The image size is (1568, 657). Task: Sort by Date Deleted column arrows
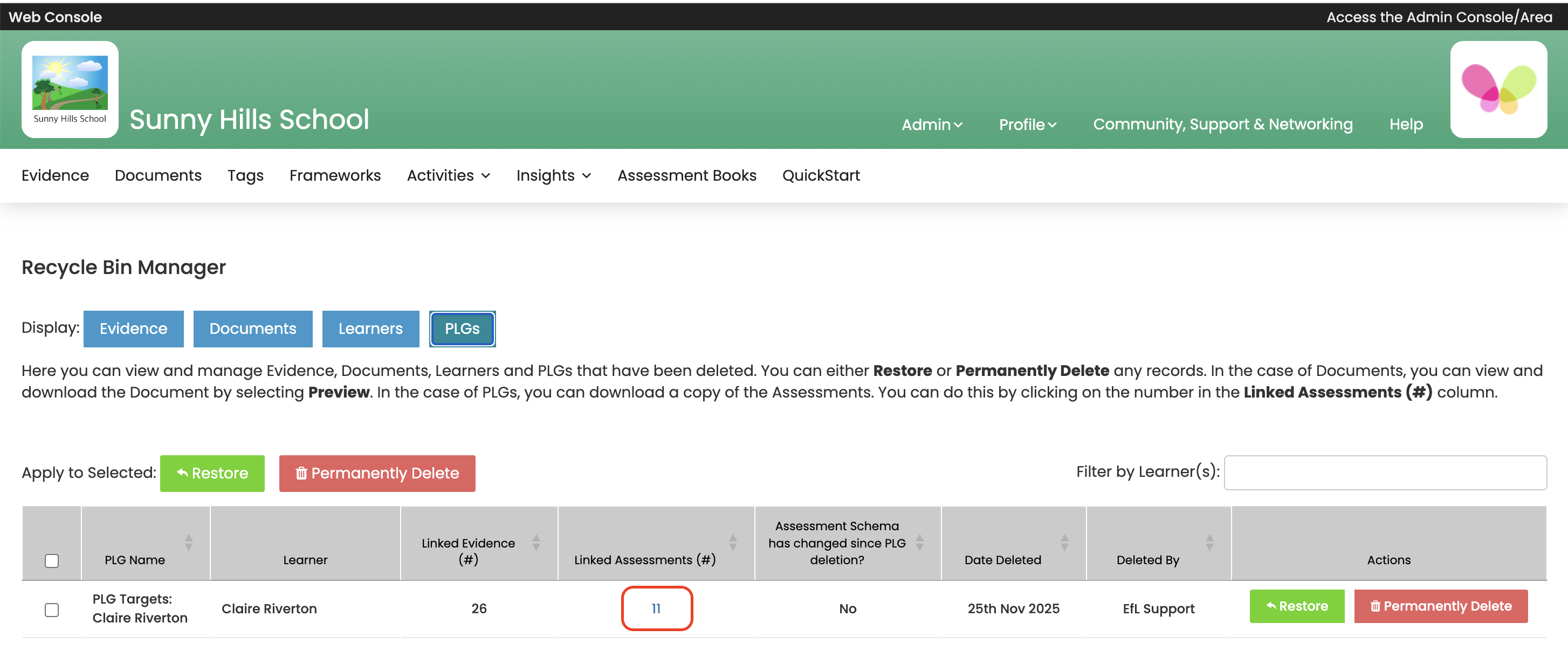1064,542
